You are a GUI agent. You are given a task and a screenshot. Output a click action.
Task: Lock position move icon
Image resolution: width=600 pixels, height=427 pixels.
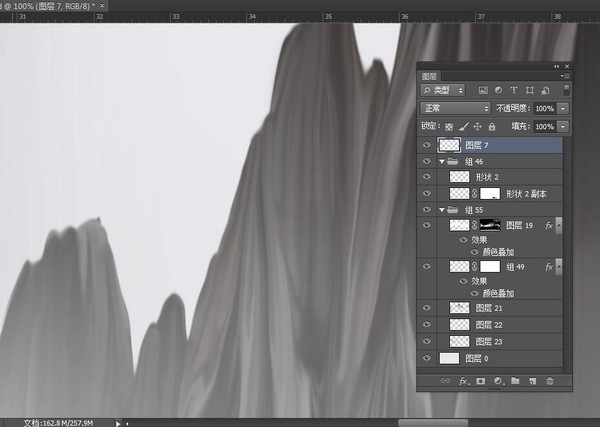coord(478,126)
